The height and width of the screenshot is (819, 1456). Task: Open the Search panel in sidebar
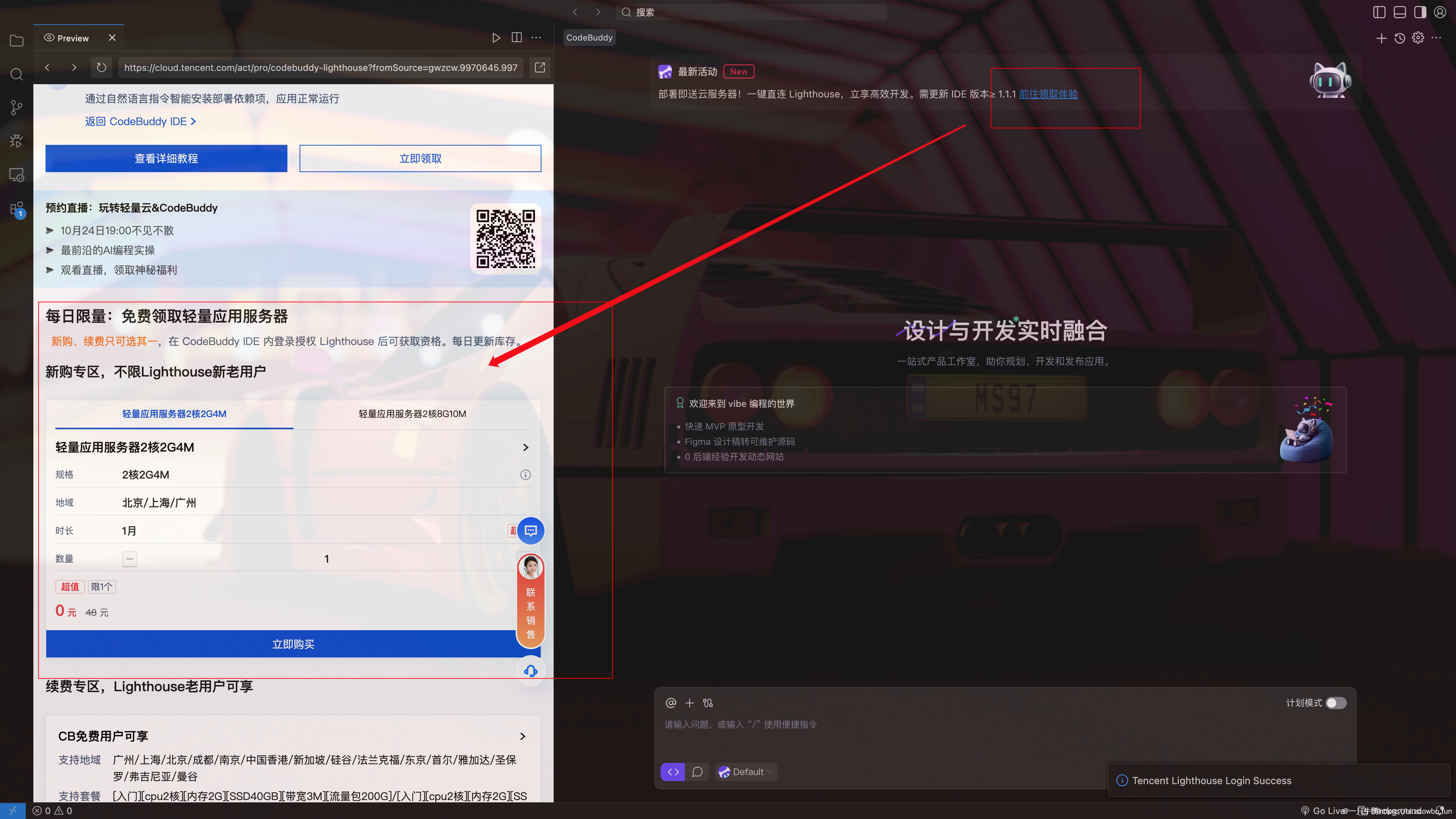[x=16, y=74]
